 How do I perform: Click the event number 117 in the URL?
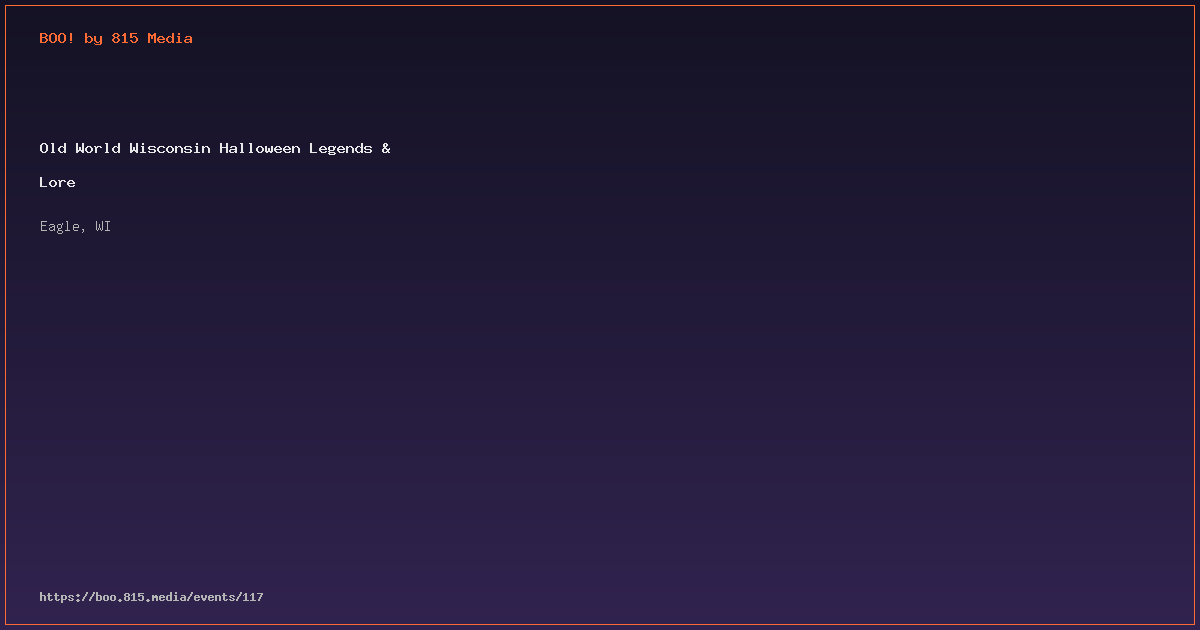[253, 597]
